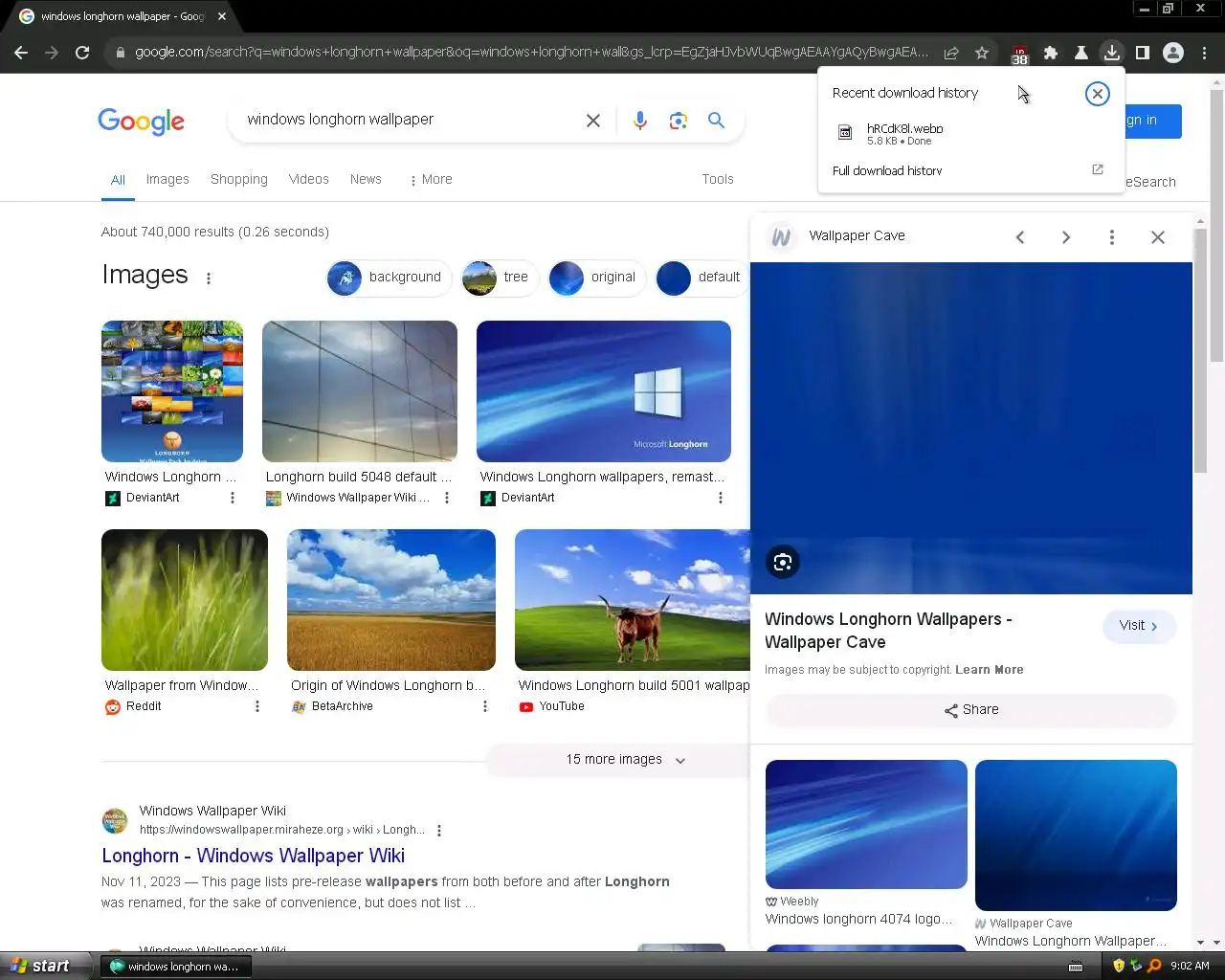The height and width of the screenshot is (980, 1225).
Task: Click the browser forward arrow
Action: (52, 53)
